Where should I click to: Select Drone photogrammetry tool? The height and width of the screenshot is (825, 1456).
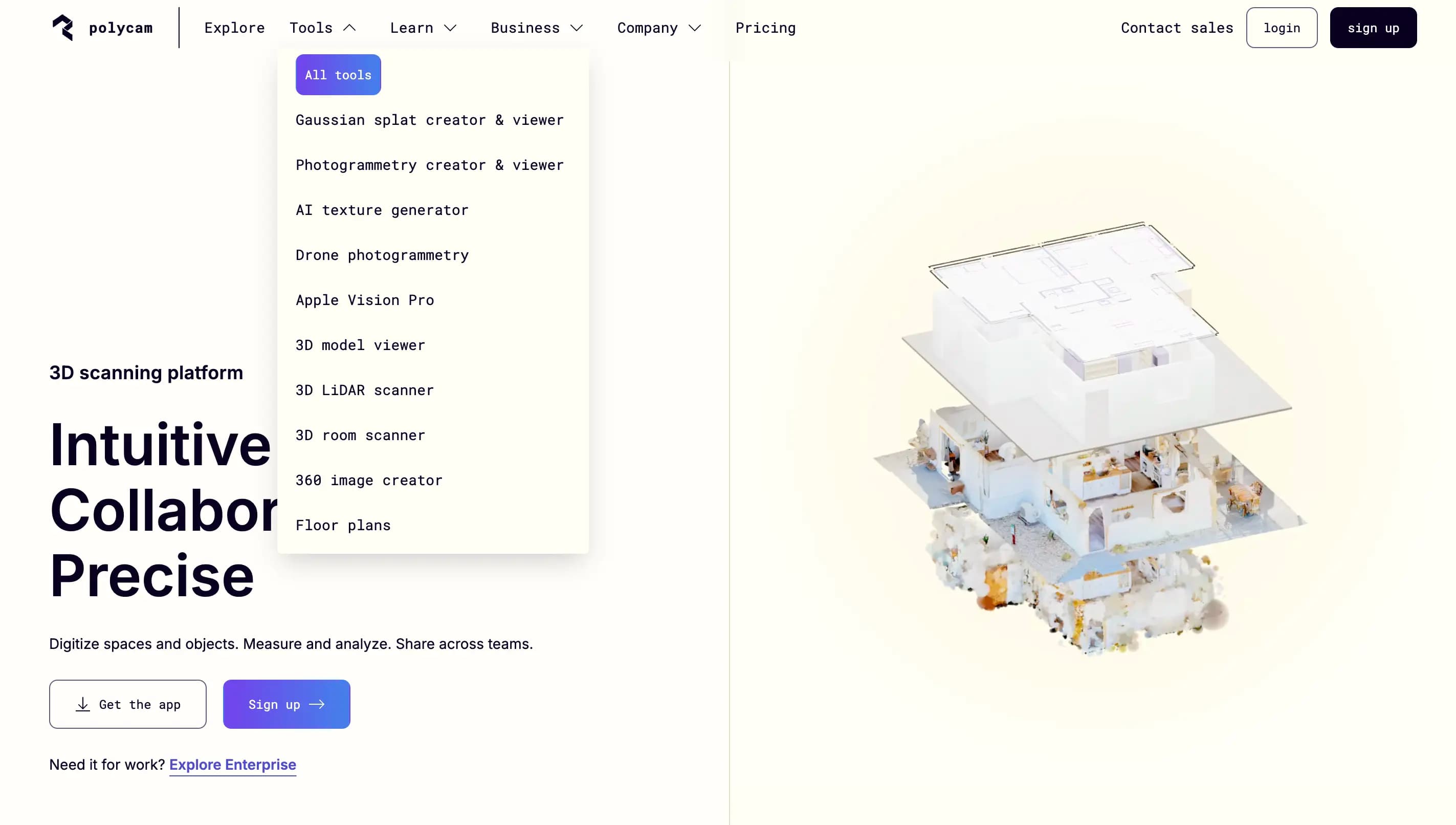click(382, 254)
